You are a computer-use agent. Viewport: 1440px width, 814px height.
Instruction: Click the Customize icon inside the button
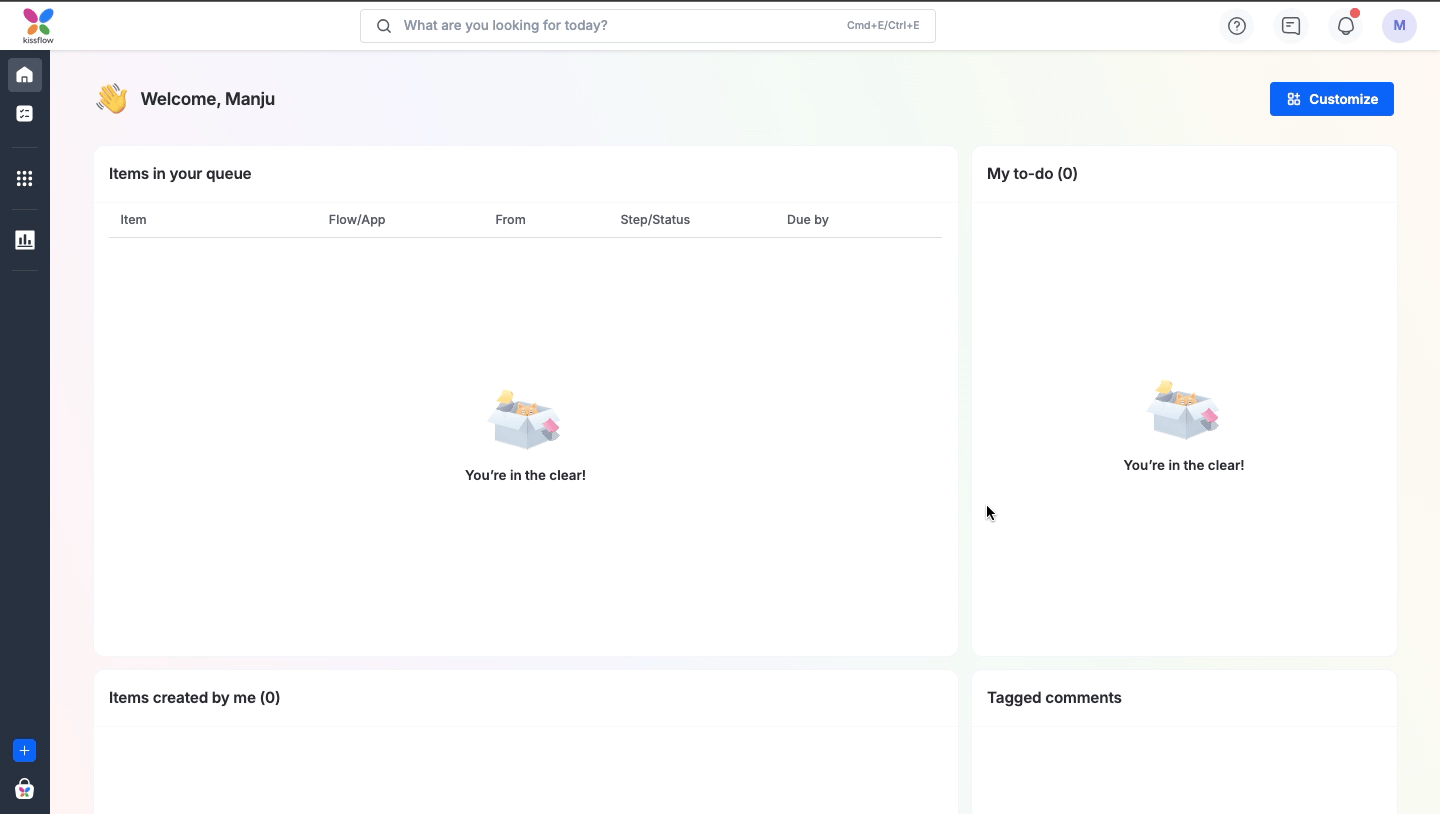pyautogui.click(x=1293, y=99)
